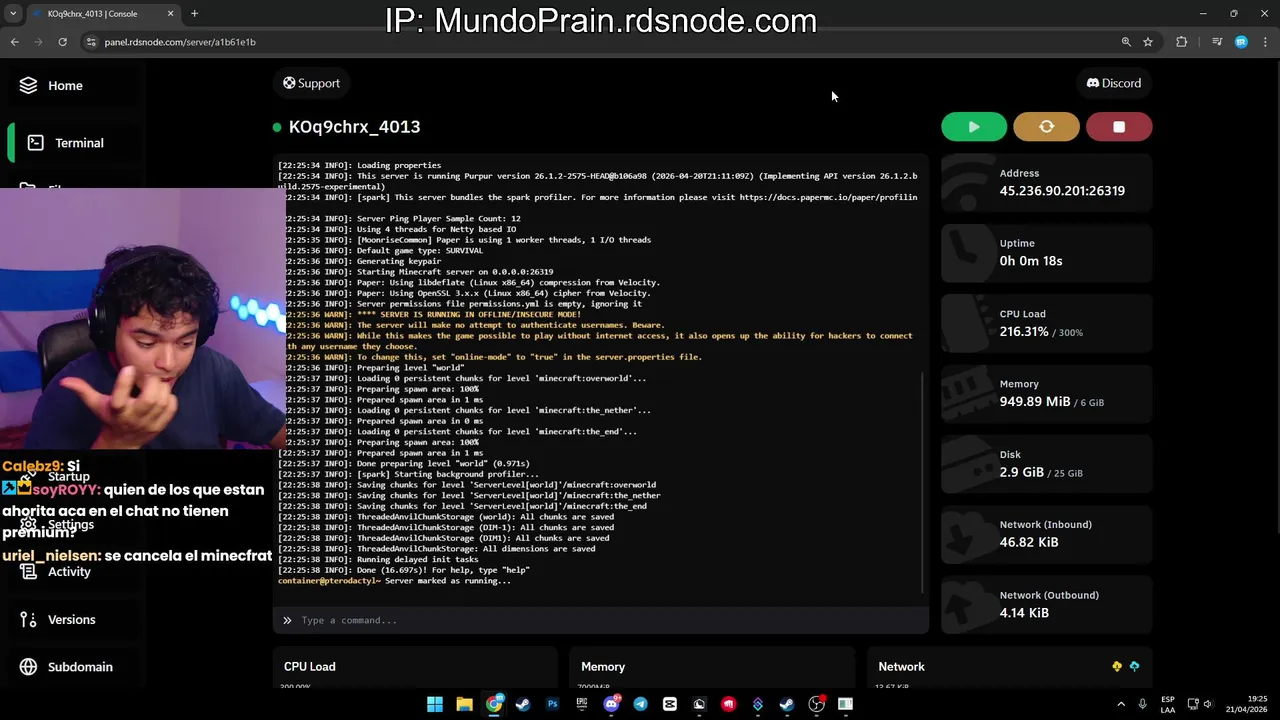Image resolution: width=1280 pixels, height=720 pixels.
Task: Click the Uptime value 0h 0m 18s
Action: [x=1031, y=261]
